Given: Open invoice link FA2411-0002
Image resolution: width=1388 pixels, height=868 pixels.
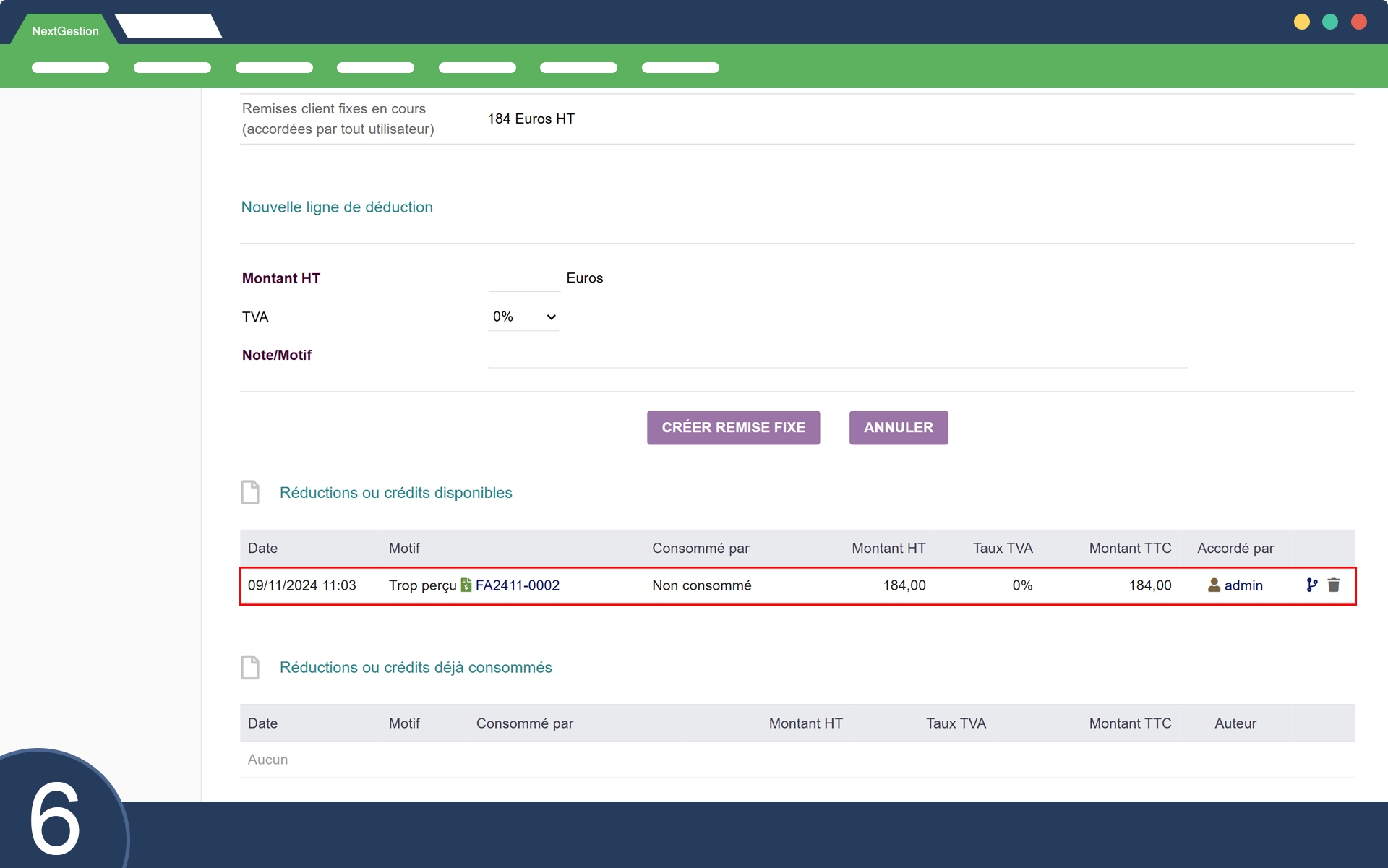Looking at the screenshot, I should coord(517,585).
